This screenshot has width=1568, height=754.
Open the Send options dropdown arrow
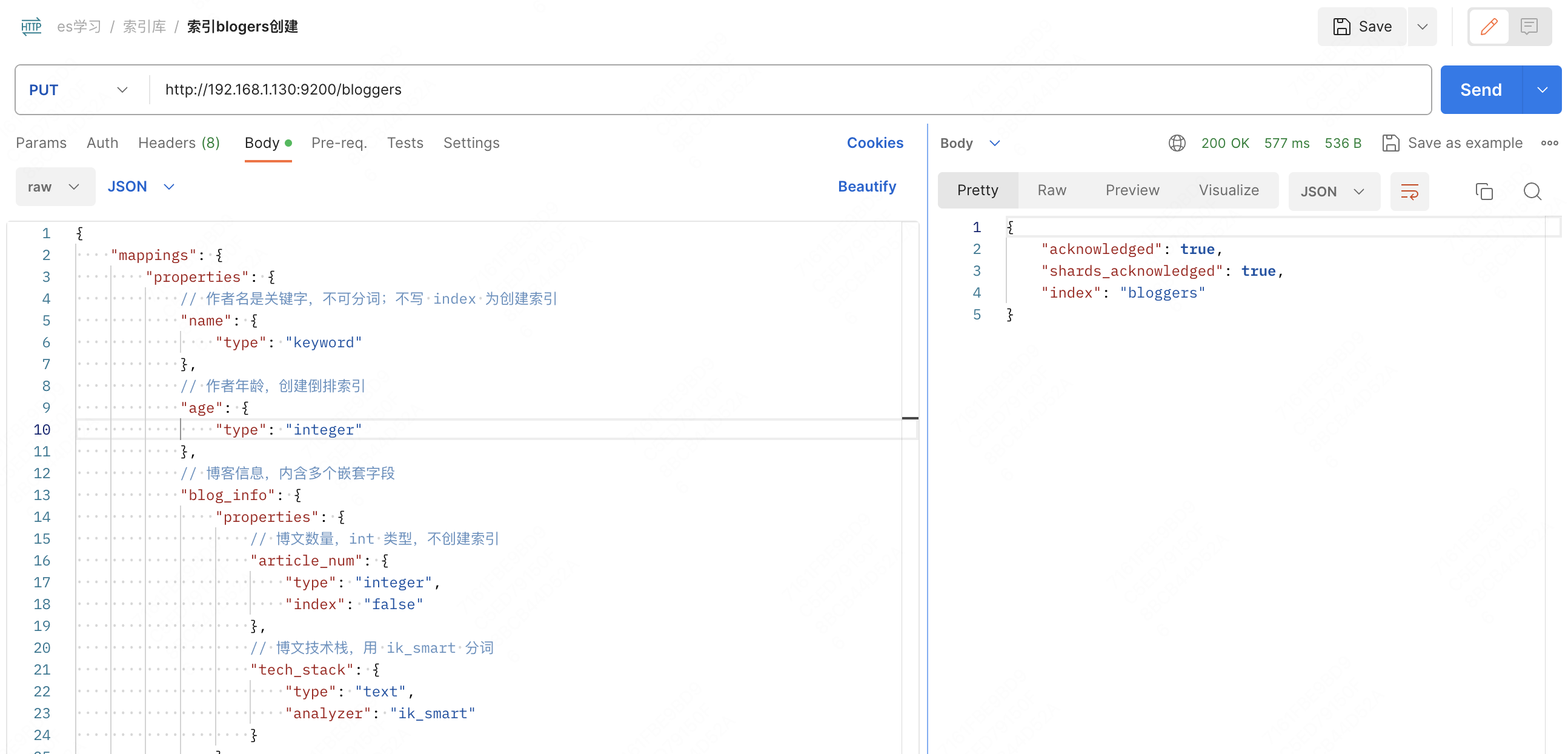click(x=1542, y=90)
